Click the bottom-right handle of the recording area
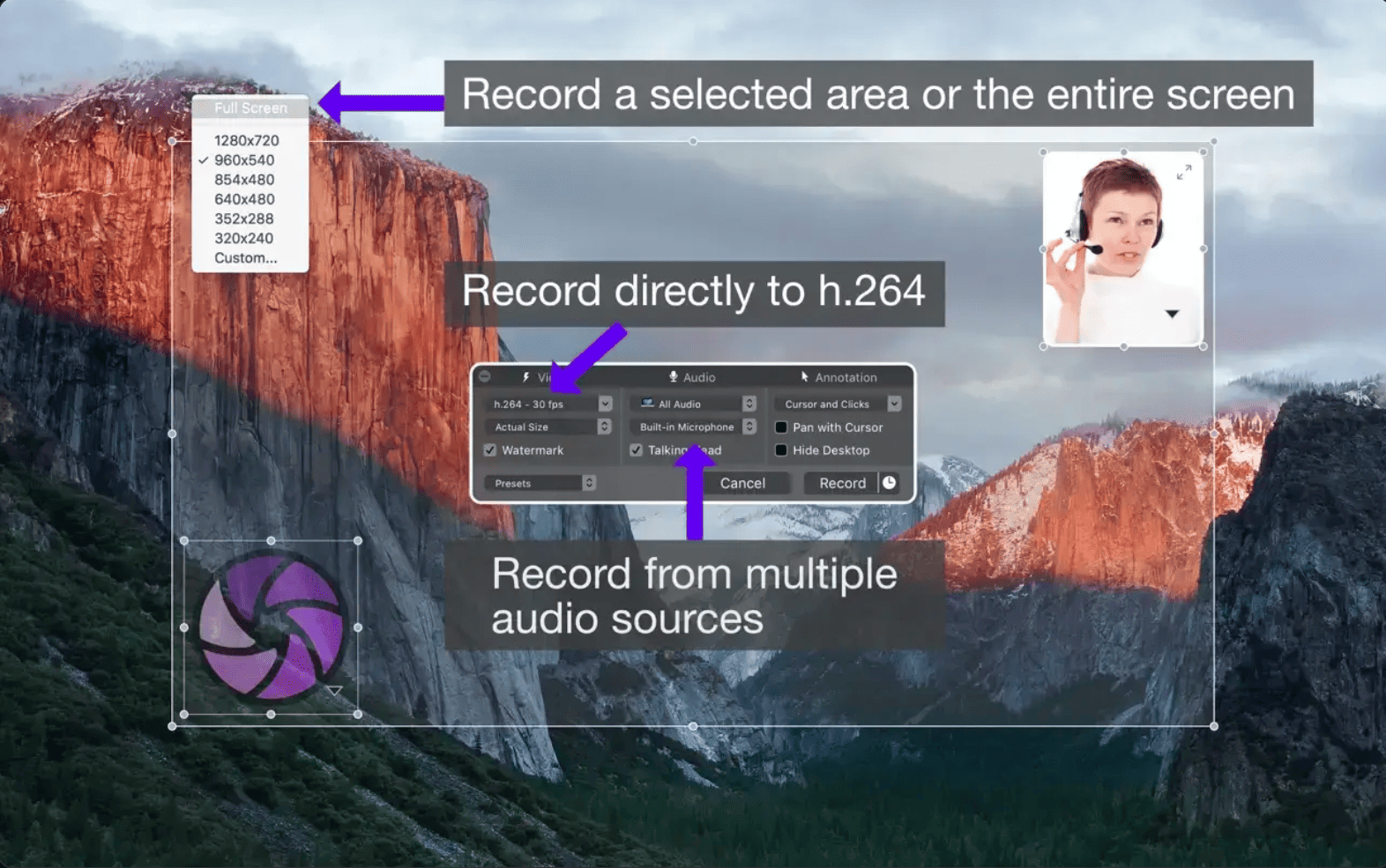Screen dimensions: 1386x868 click(1214, 726)
